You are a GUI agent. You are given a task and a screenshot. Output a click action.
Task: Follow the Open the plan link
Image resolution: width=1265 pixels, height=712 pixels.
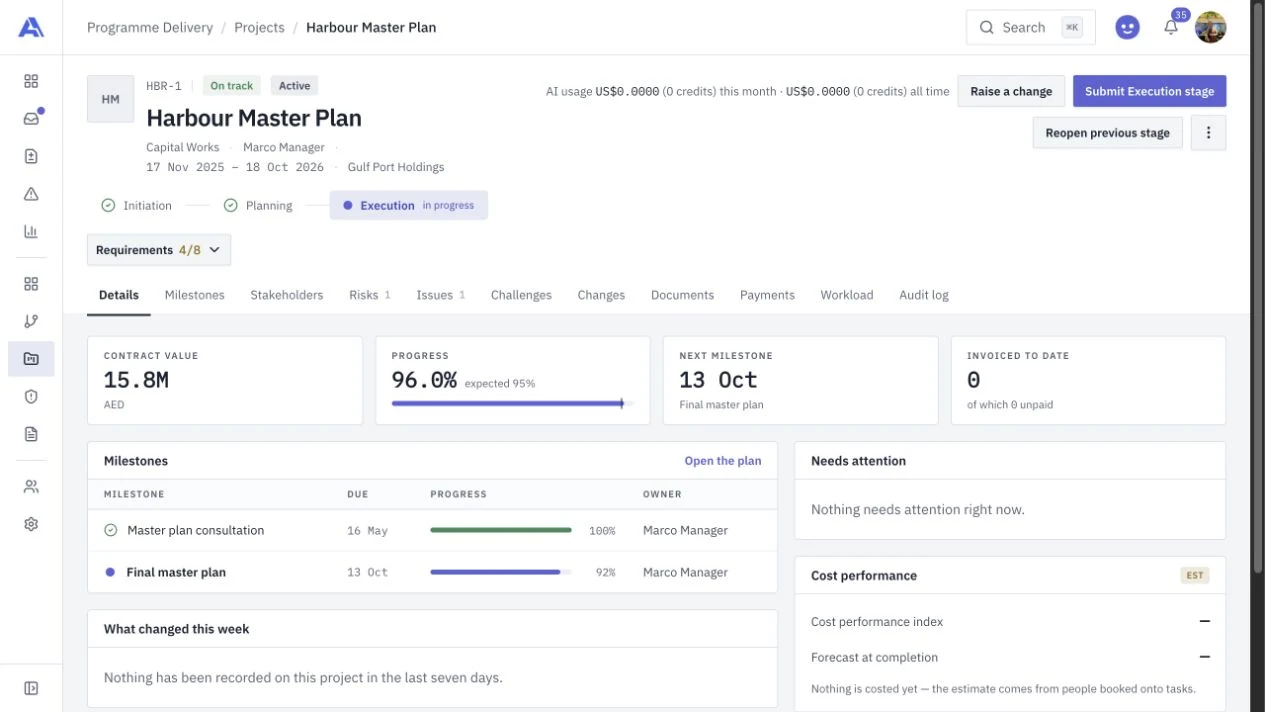point(723,461)
